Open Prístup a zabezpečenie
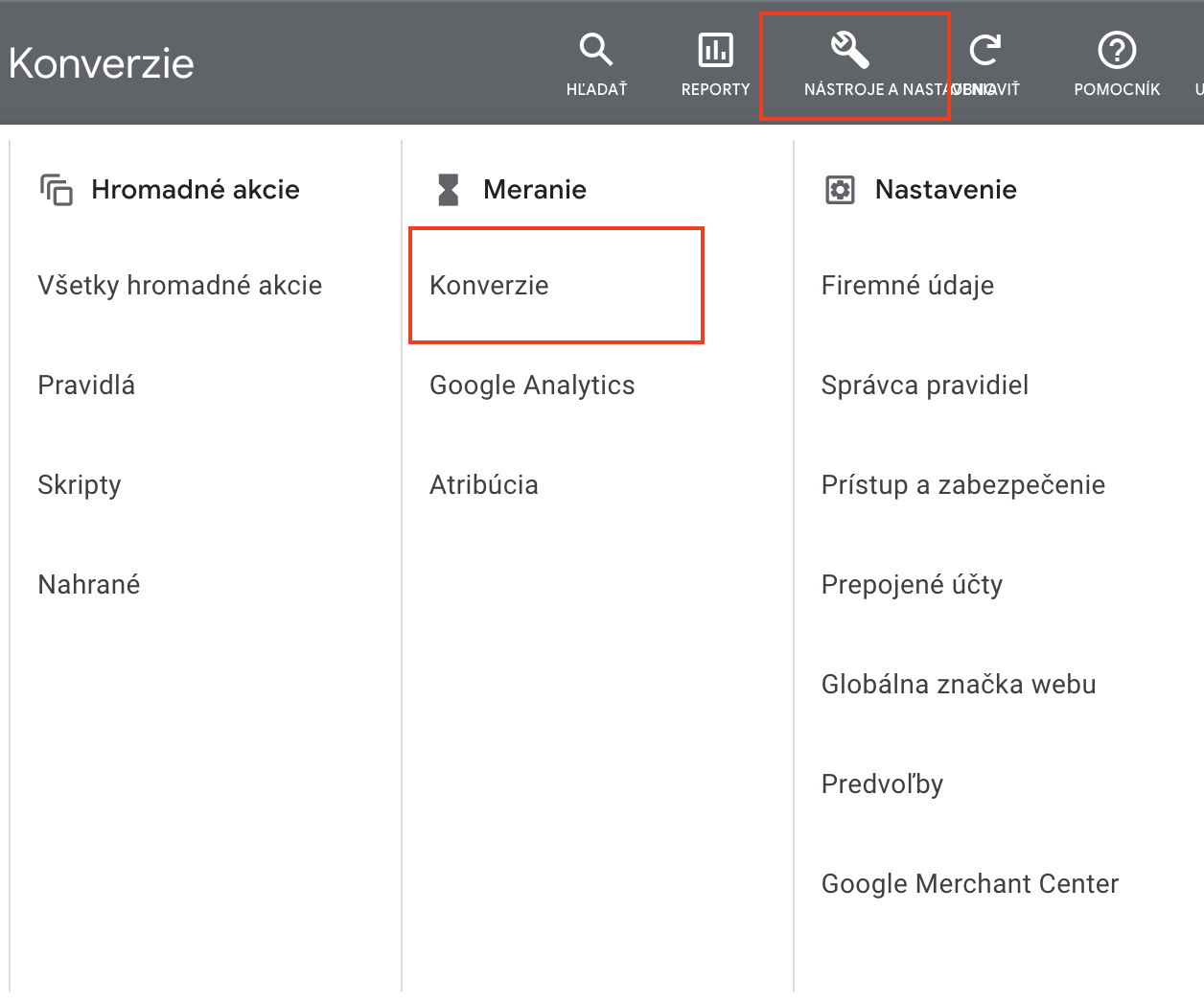Image resolution: width=1204 pixels, height=1005 pixels. point(962,485)
